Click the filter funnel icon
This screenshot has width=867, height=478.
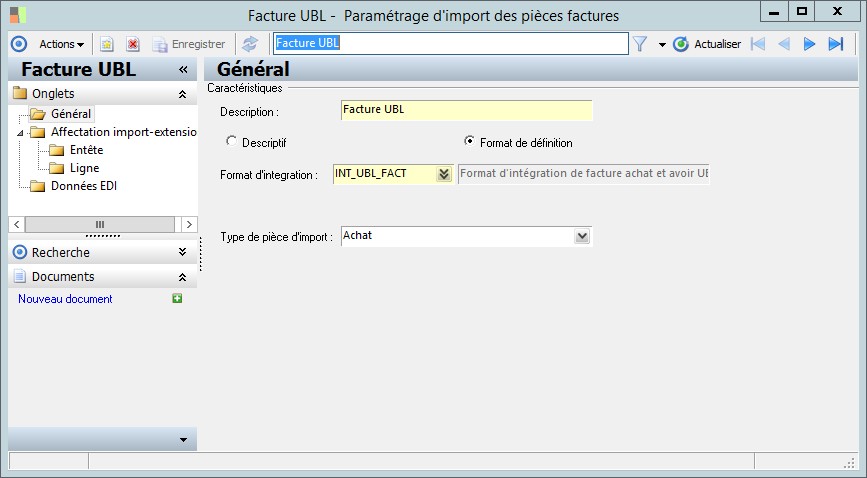click(640, 44)
